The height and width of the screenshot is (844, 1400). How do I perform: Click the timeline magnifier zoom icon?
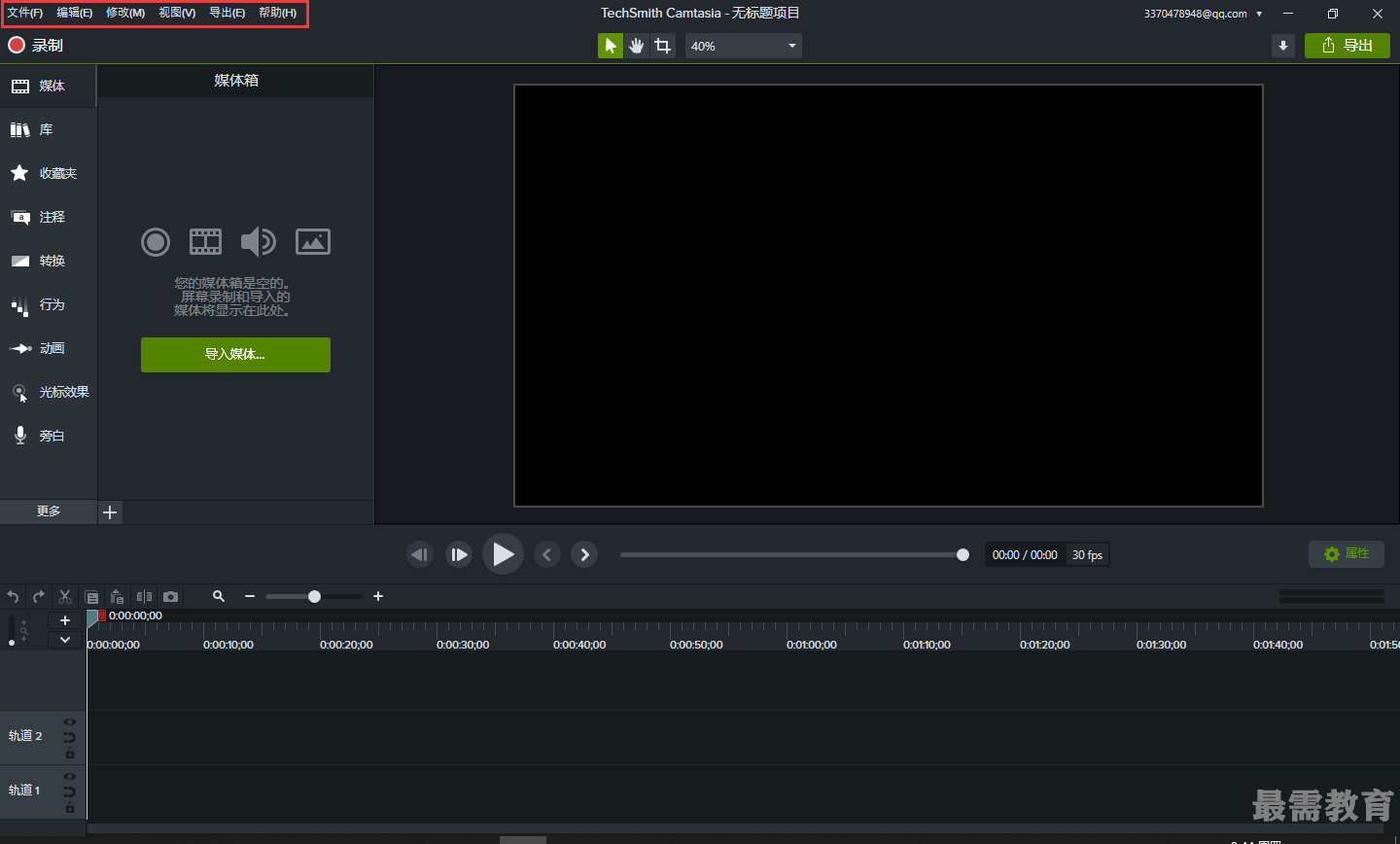pyautogui.click(x=219, y=596)
